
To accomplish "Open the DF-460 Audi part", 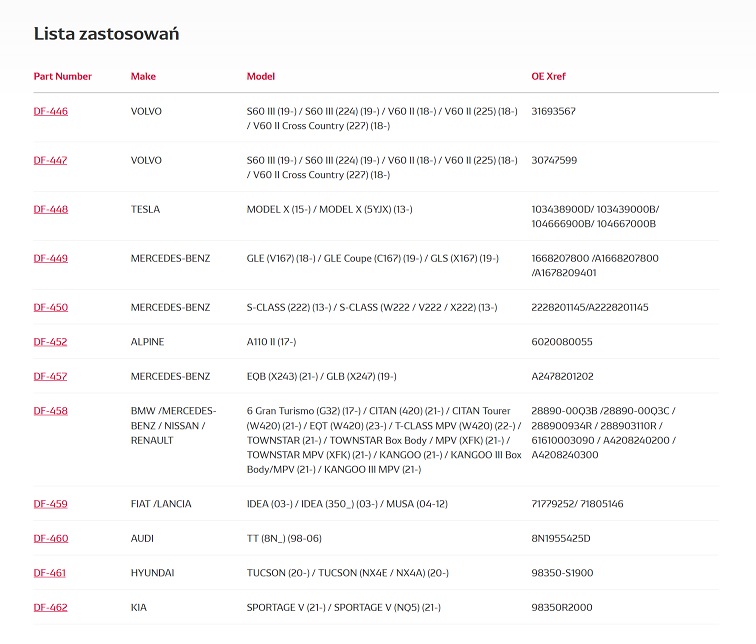I will pos(51,538).
